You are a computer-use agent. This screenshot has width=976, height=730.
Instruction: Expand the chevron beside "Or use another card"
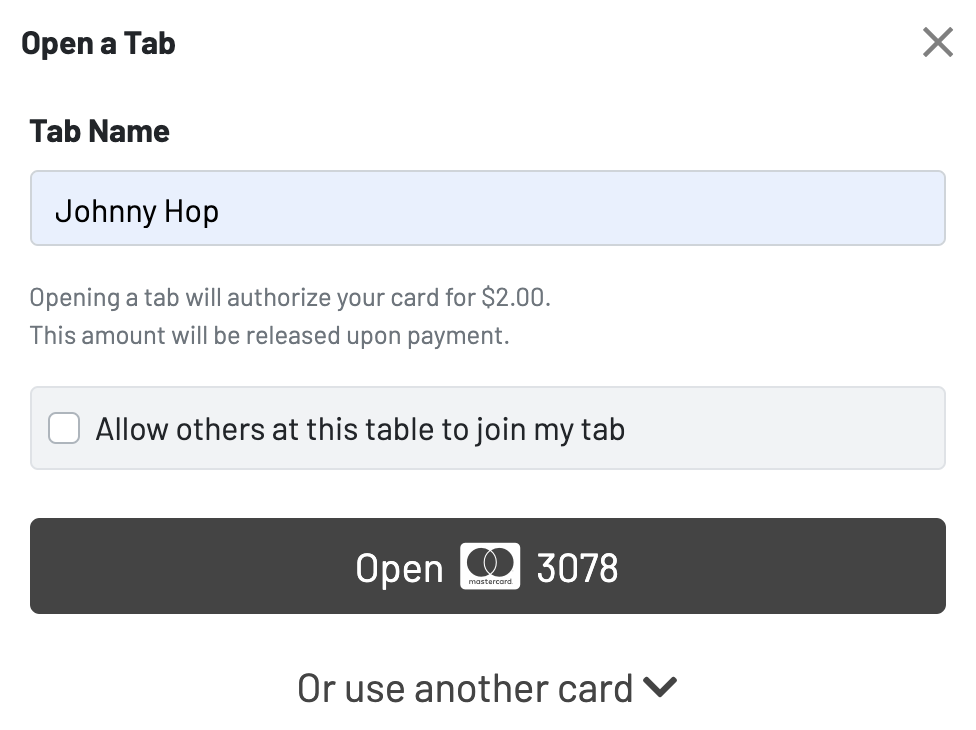[660, 687]
